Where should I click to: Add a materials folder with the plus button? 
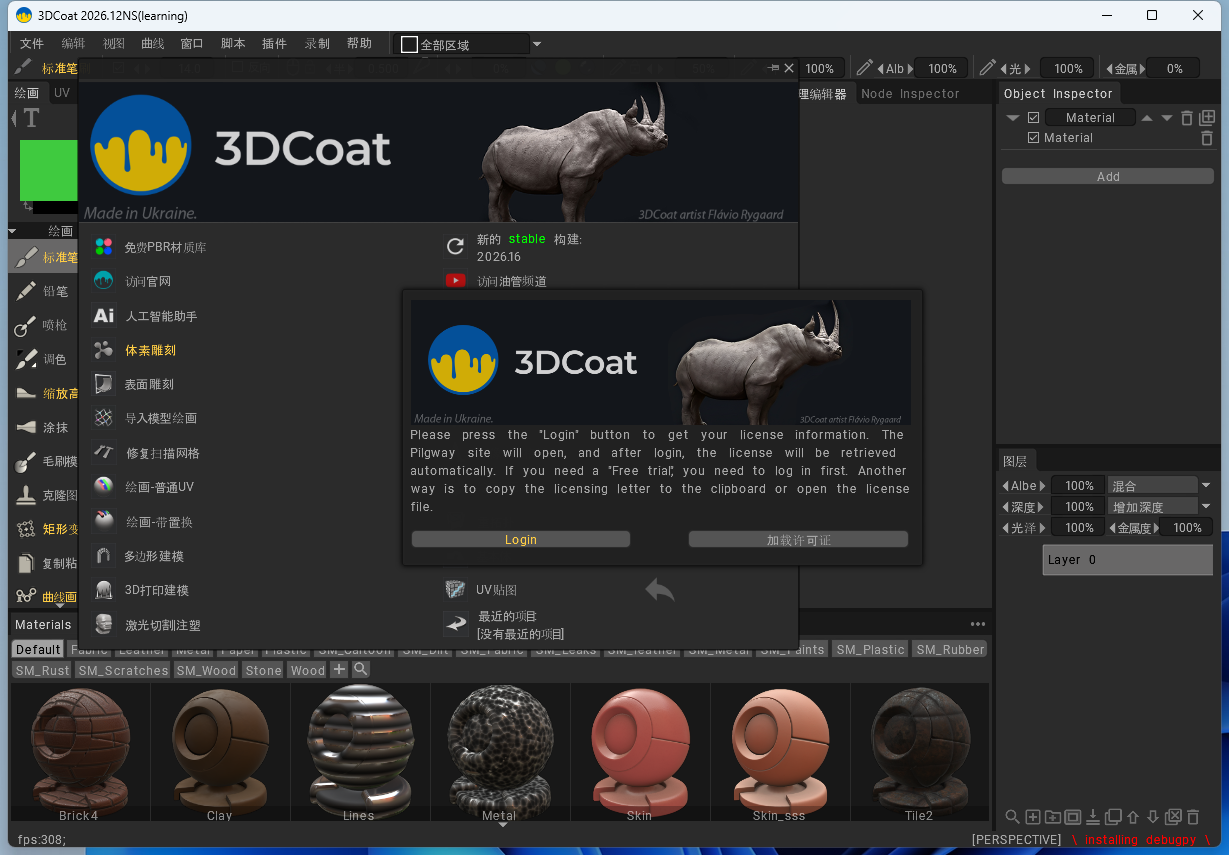(339, 669)
